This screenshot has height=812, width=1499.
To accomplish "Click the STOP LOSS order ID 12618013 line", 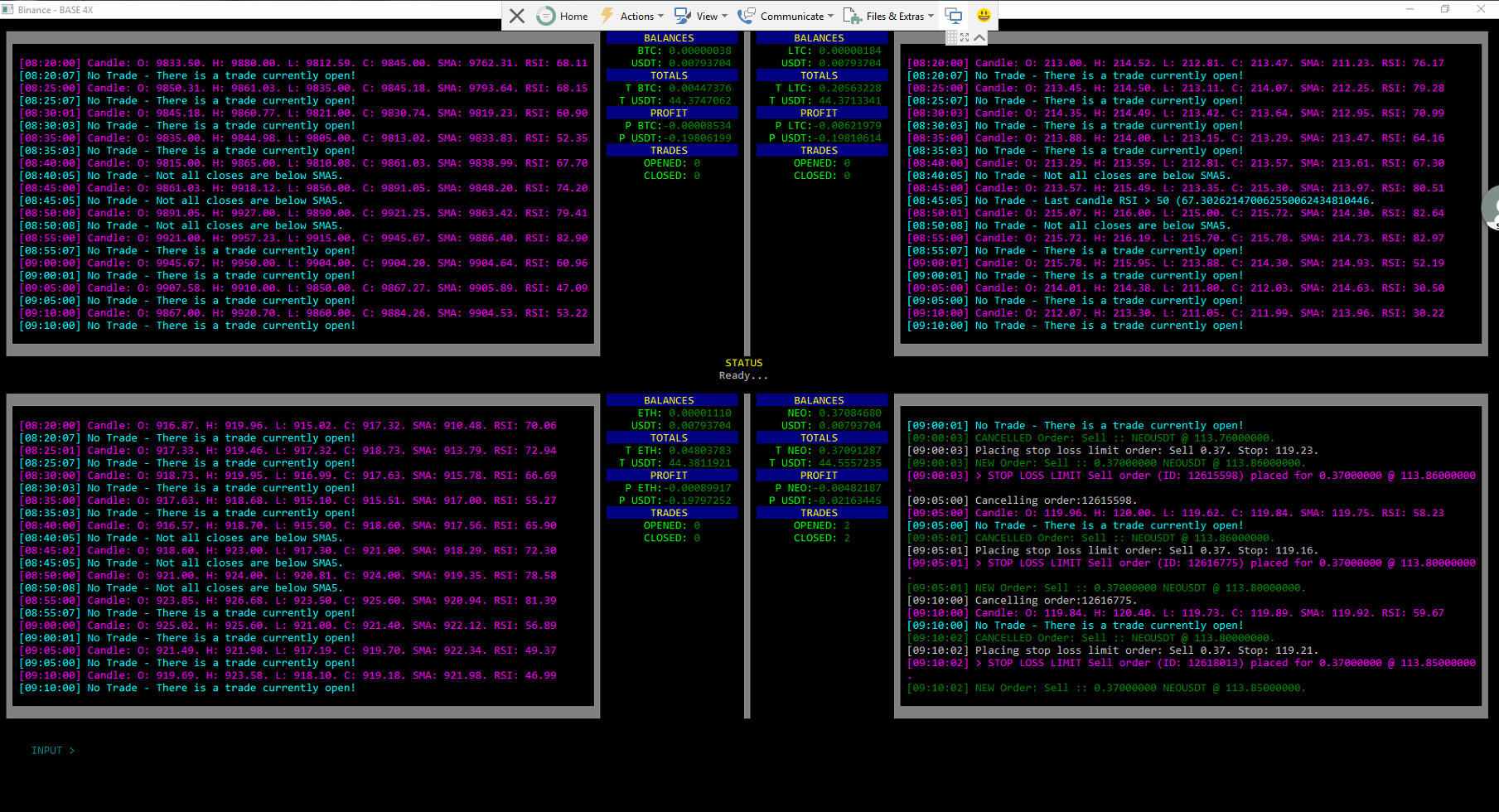I will 1191,663.
